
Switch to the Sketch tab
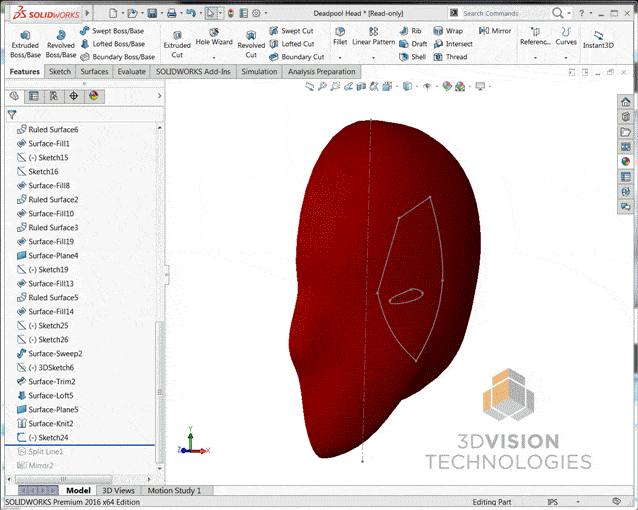click(x=60, y=72)
